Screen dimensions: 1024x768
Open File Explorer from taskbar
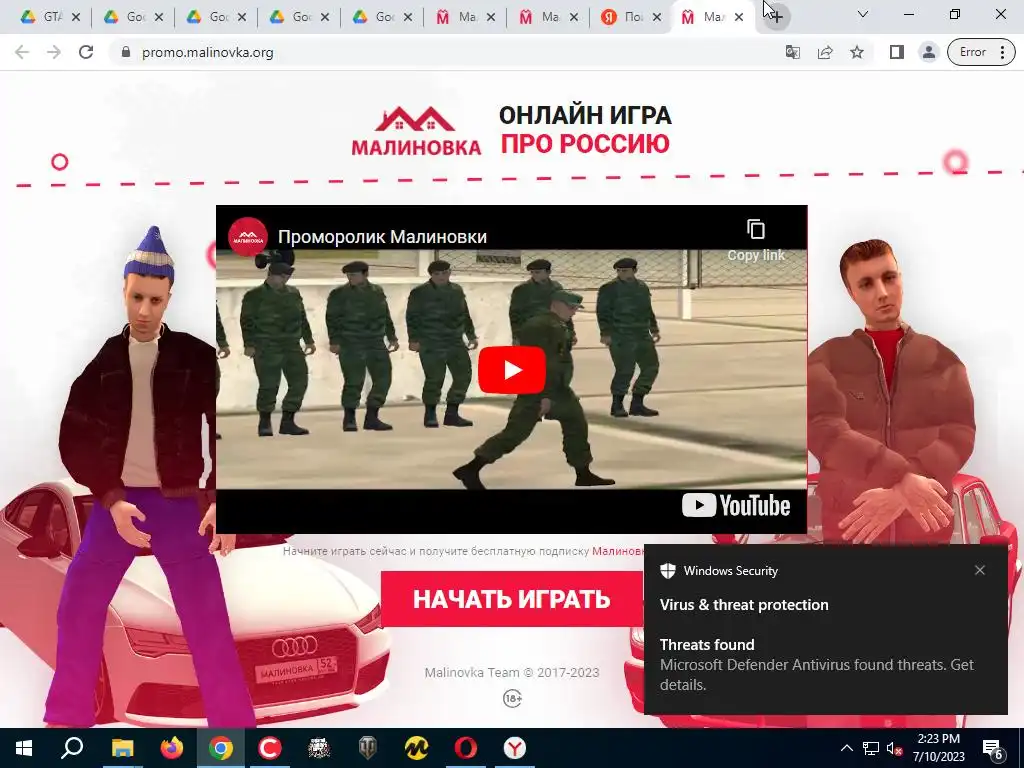point(122,748)
